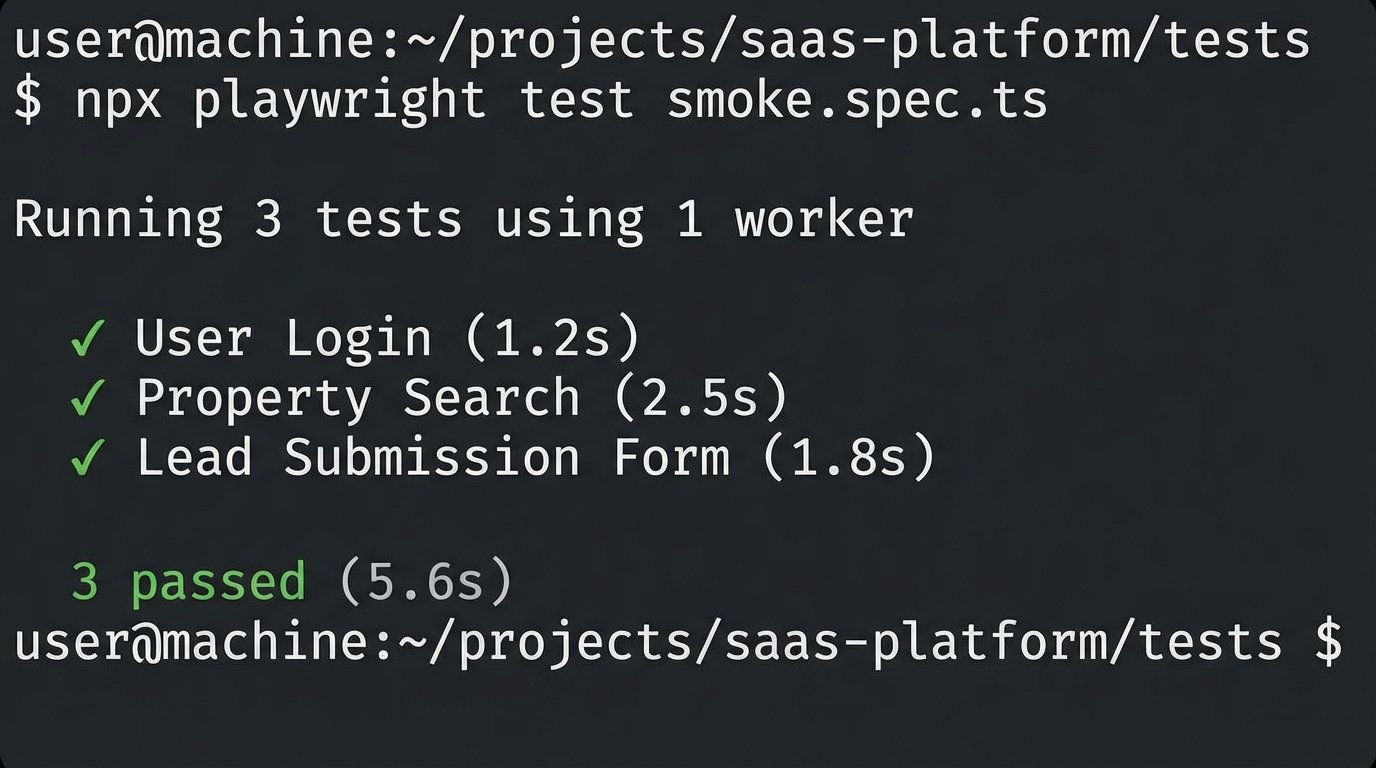
Task: Click the dollar prompt before npx command
Action: [28, 101]
